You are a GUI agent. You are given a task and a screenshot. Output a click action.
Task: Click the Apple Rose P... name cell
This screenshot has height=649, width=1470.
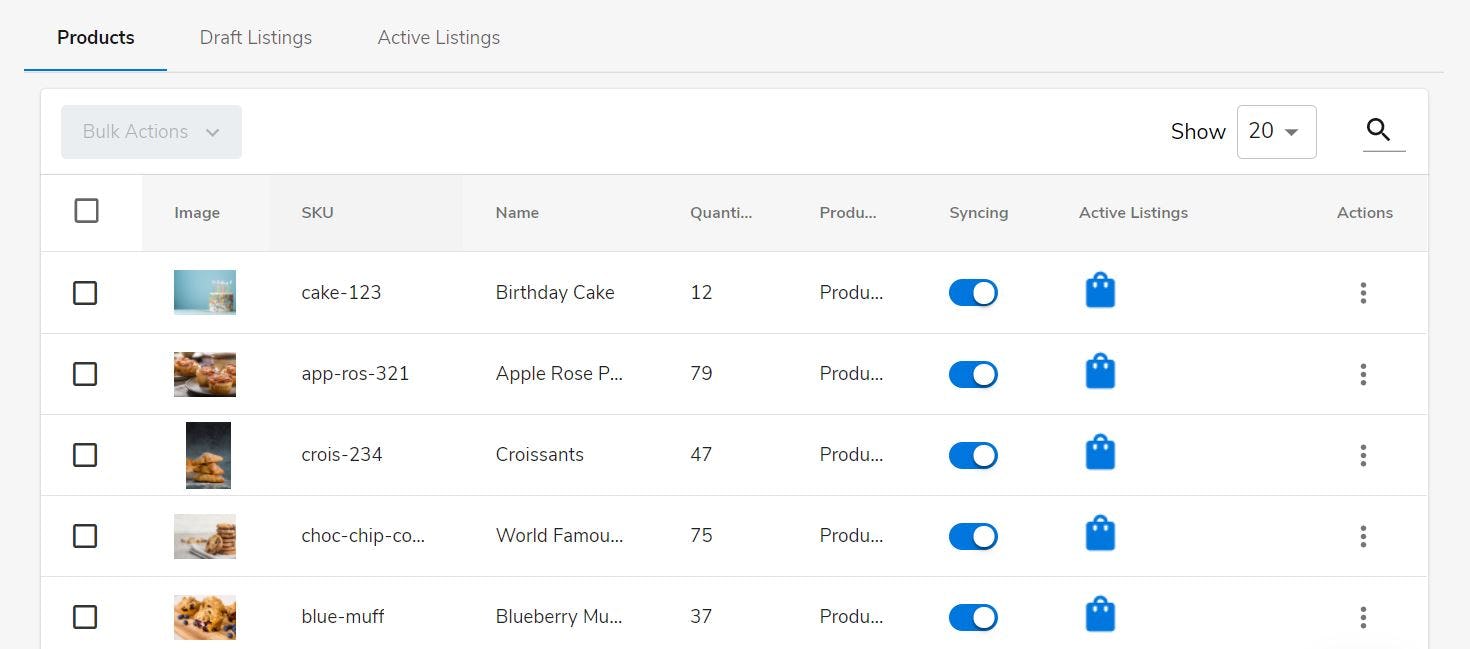point(559,374)
